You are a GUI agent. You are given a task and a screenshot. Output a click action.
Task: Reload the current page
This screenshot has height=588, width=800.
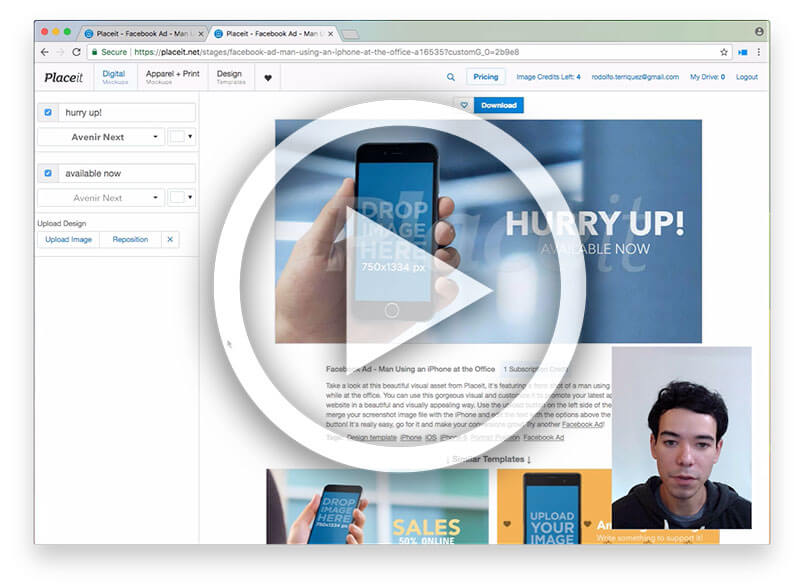tap(77, 52)
